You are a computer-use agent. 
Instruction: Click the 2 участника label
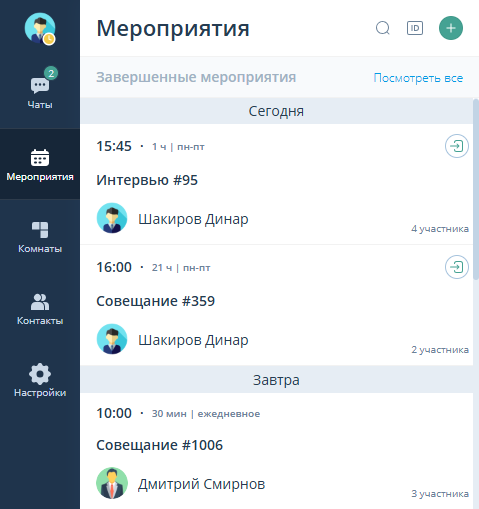(x=440, y=350)
